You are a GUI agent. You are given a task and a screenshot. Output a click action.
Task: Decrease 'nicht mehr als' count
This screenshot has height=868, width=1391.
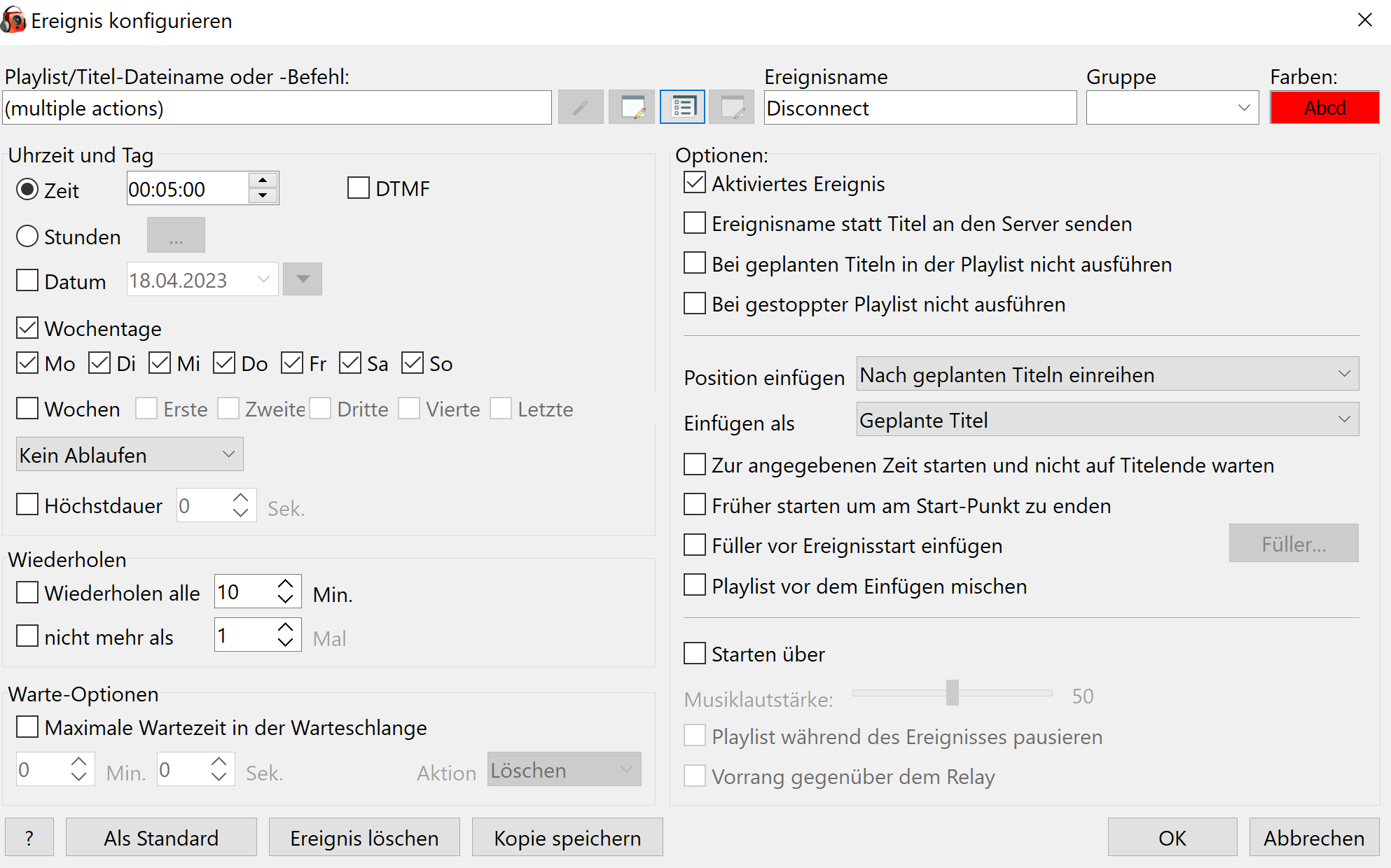[x=285, y=642]
